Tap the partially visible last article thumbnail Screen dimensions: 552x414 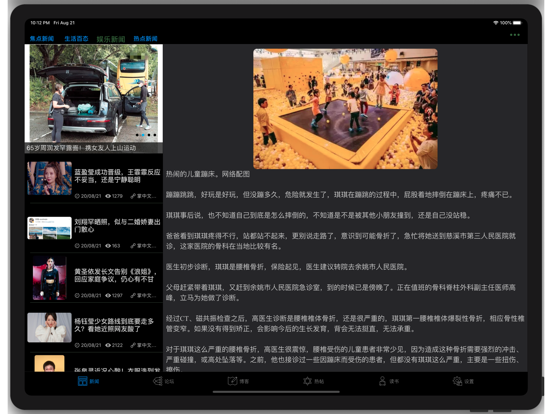click(x=50, y=363)
